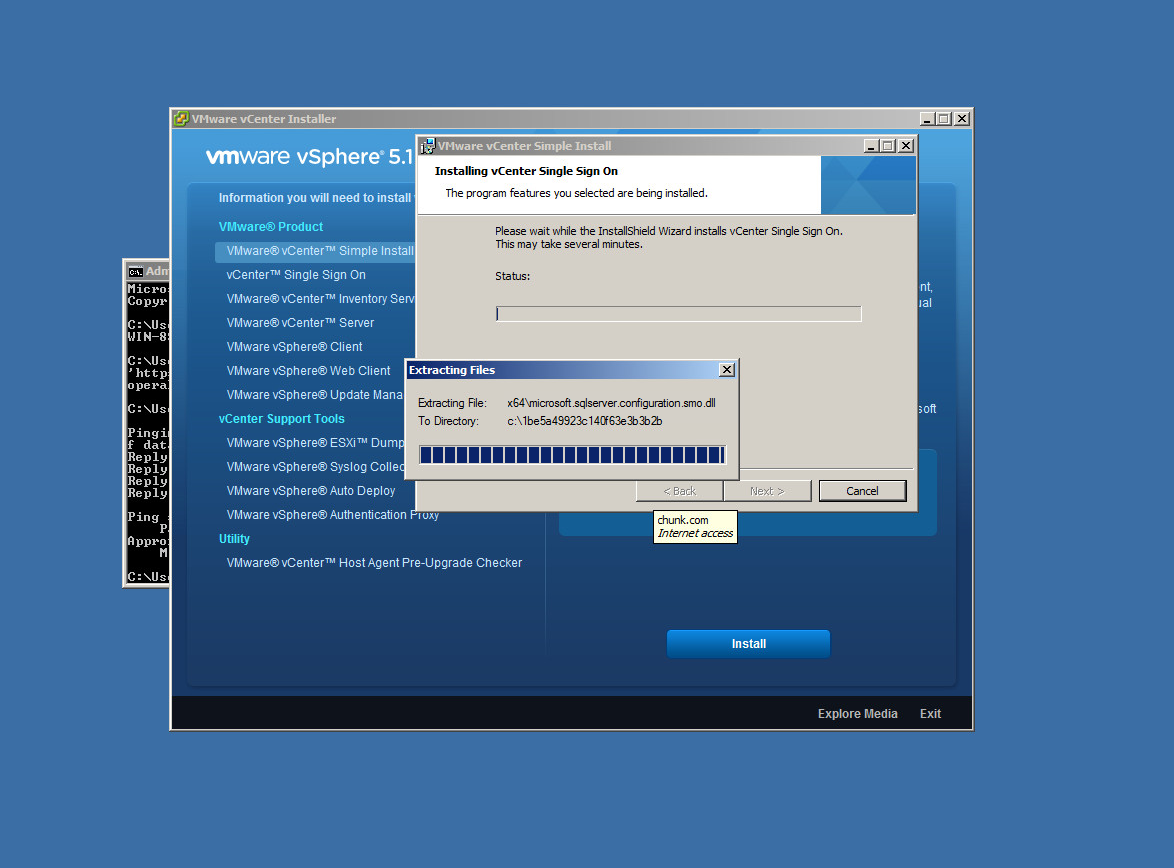Close the vCenter Simple Install wizard window

tap(905, 146)
